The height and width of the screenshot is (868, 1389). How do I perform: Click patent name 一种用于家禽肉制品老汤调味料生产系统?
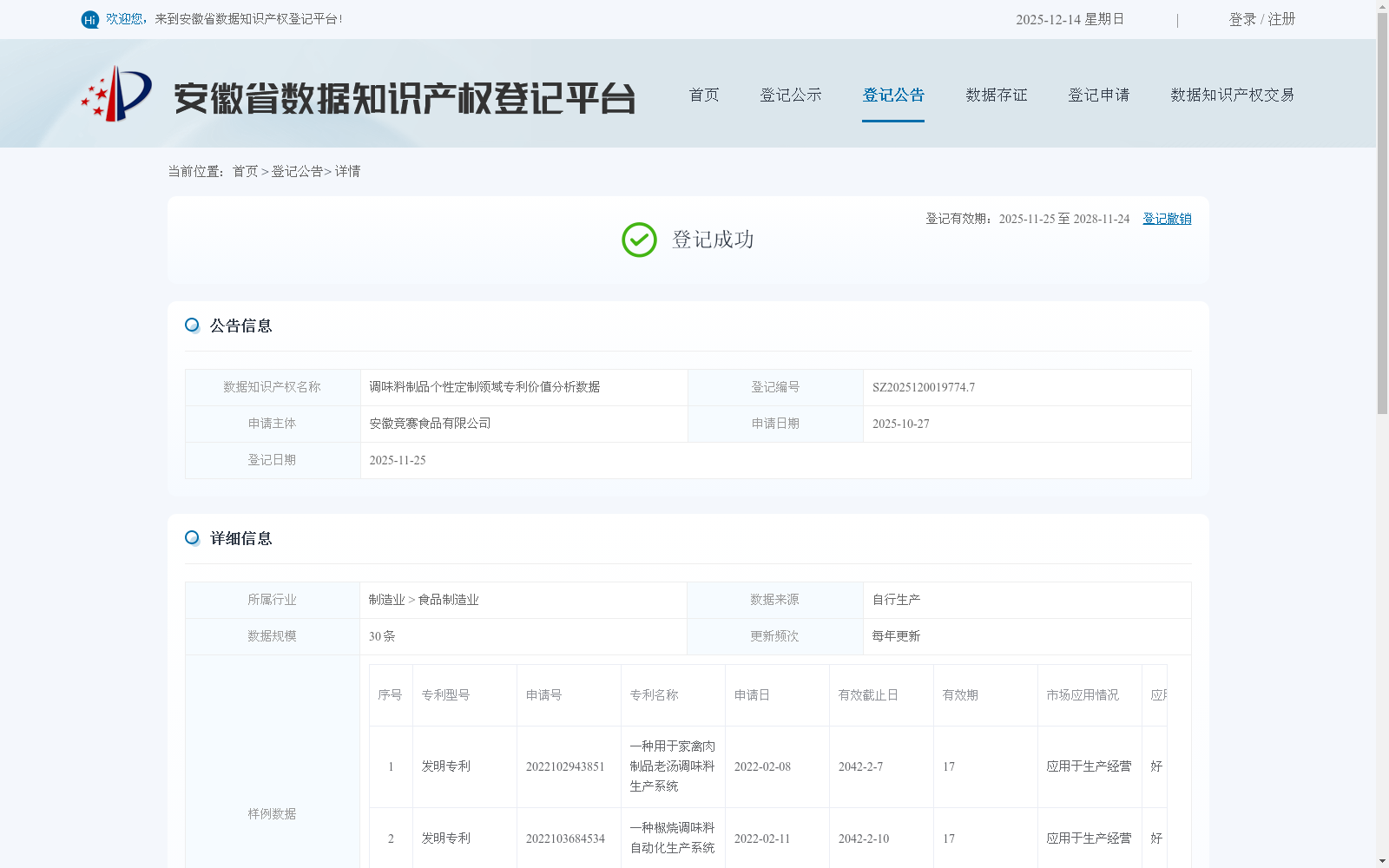(x=673, y=766)
